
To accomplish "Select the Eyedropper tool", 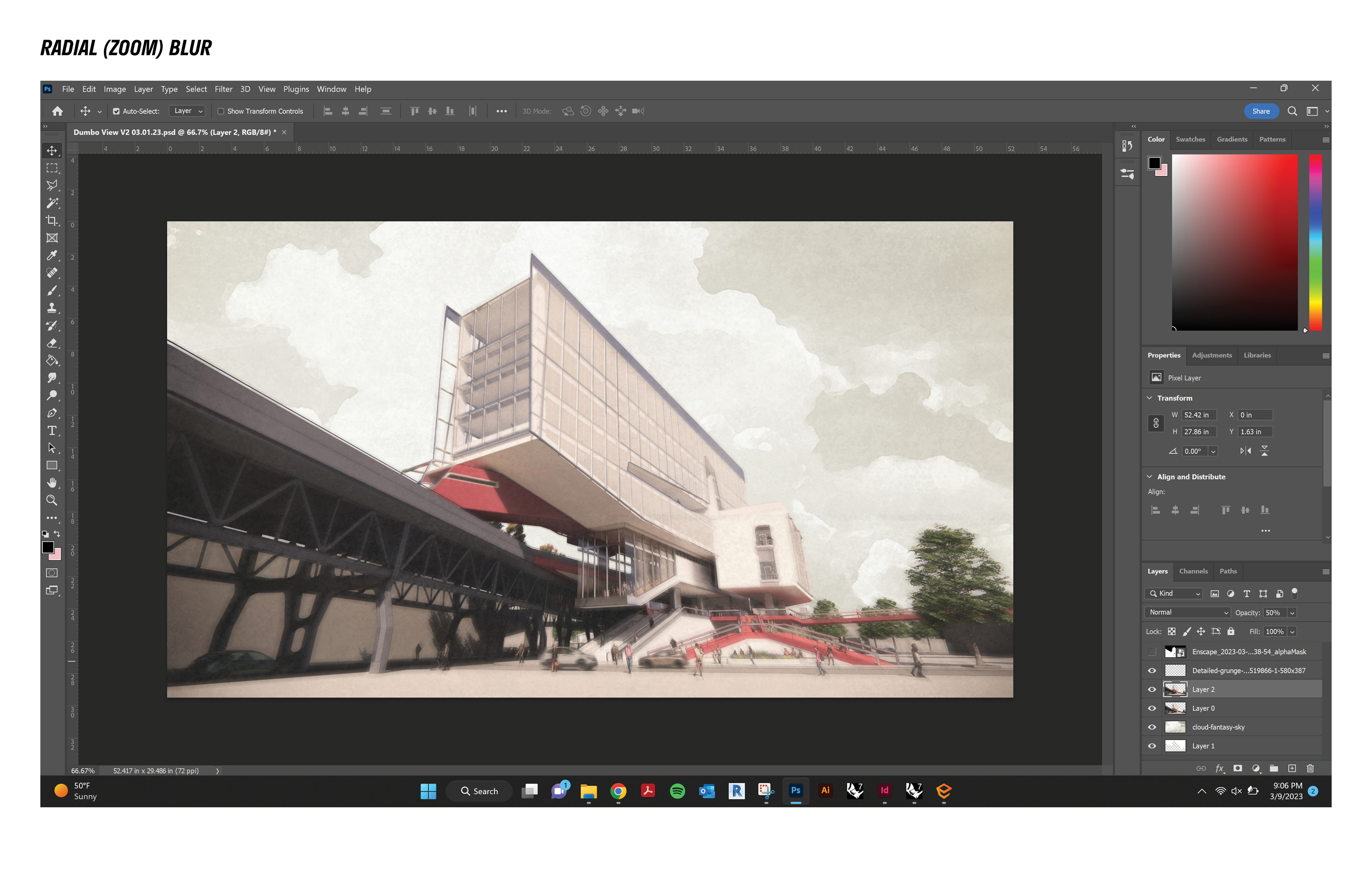I will click(x=52, y=256).
